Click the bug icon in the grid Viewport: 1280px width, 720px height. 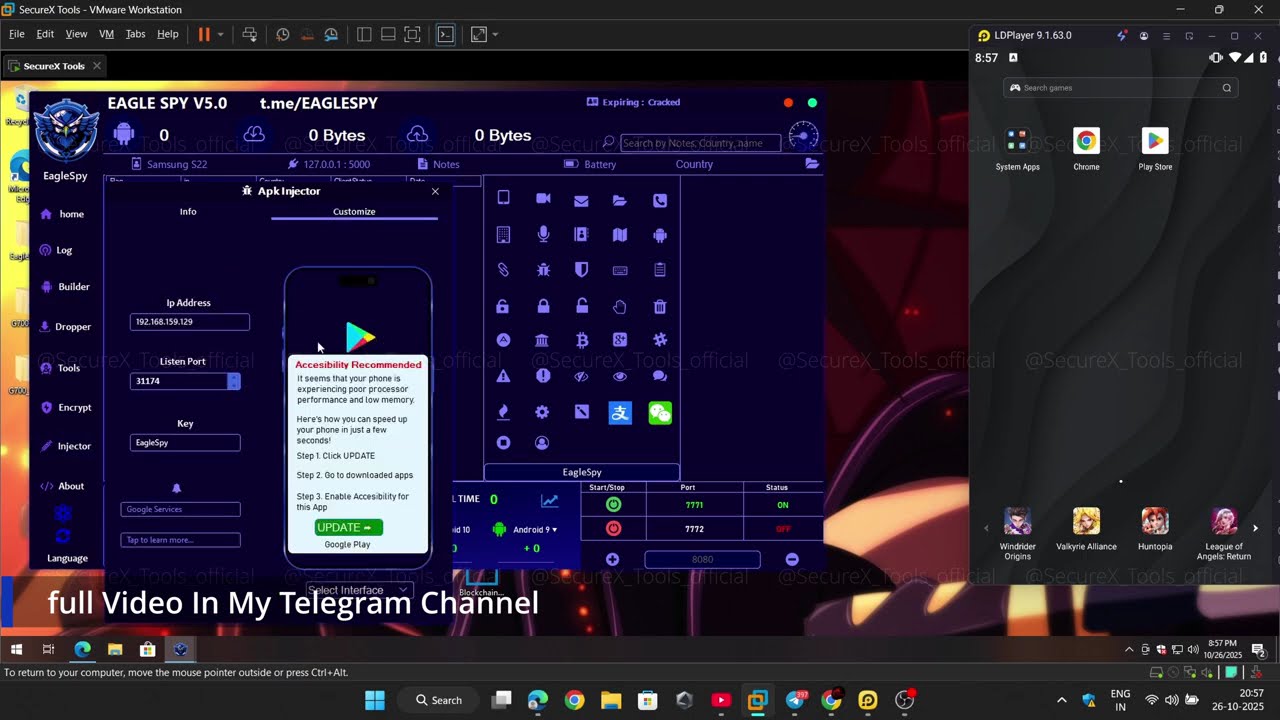pyautogui.click(x=543, y=270)
